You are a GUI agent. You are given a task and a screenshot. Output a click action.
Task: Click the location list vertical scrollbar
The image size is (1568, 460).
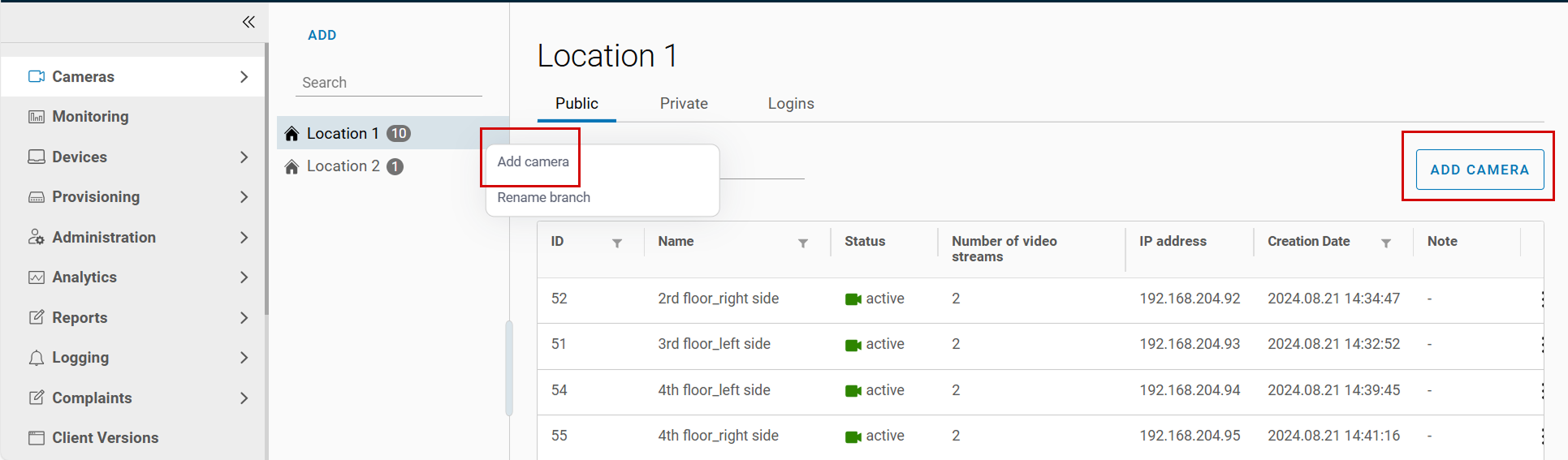click(x=509, y=368)
